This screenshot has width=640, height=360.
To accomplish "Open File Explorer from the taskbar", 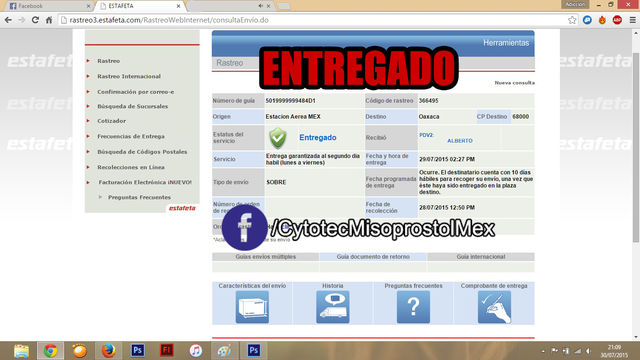I will click(21, 351).
